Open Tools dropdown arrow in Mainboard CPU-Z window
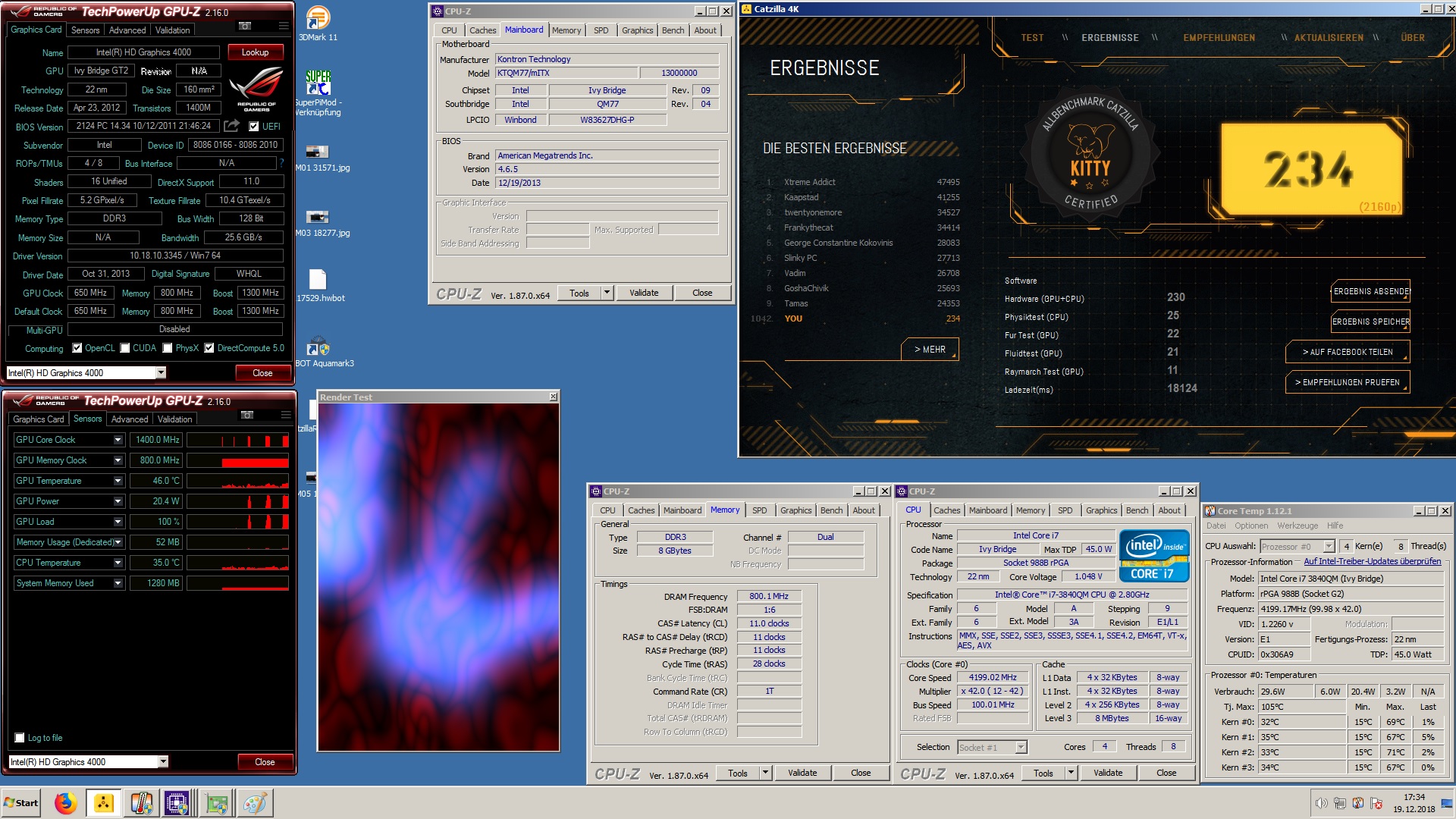The width and height of the screenshot is (1456, 819). (x=607, y=293)
